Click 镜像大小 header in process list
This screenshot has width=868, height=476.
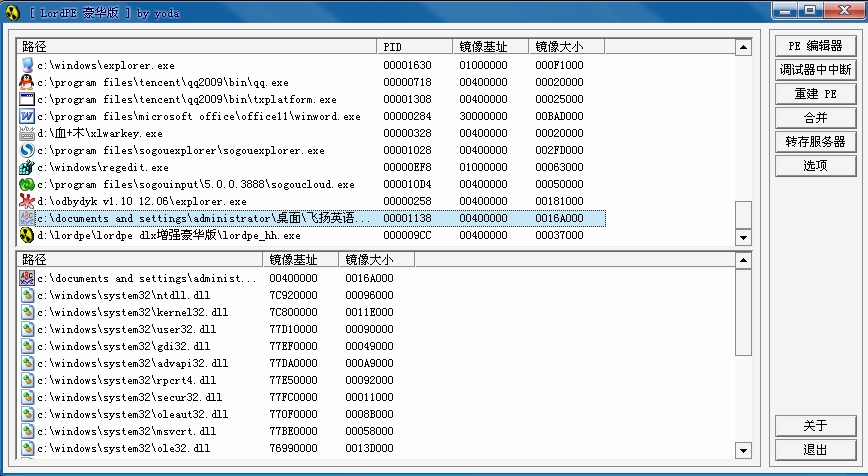coord(566,46)
